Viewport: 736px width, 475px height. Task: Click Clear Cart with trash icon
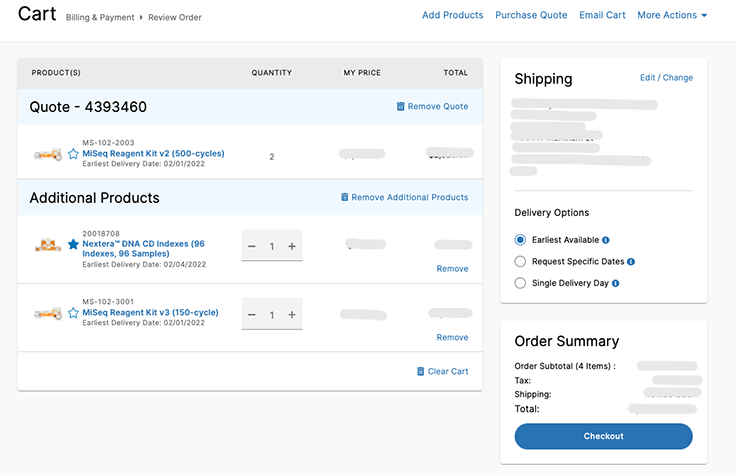click(442, 371)
